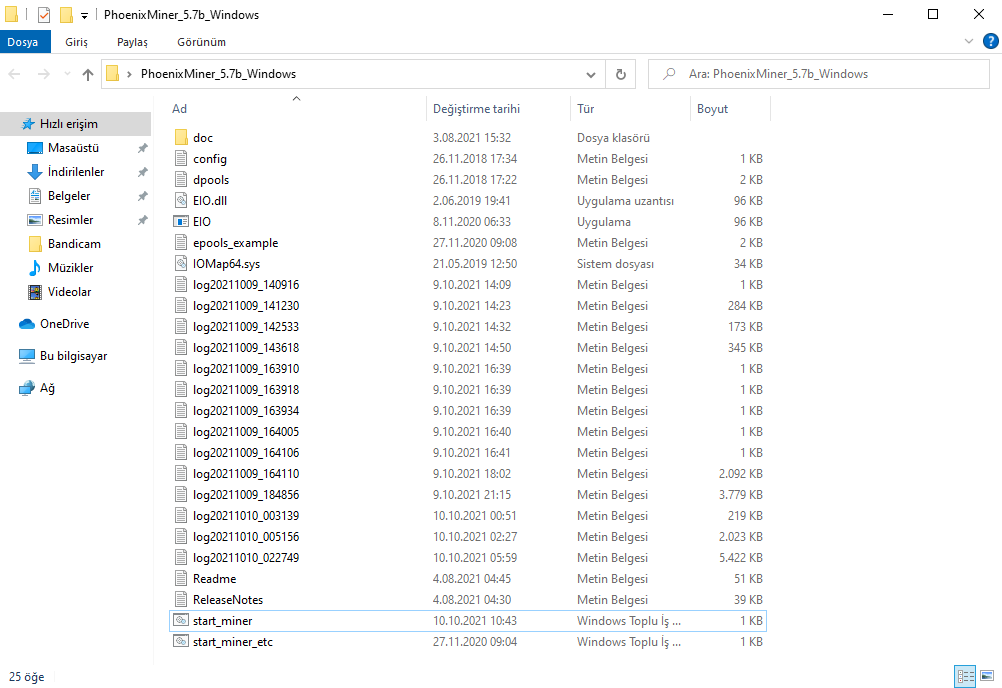This screenshot has width=1002, height=688.
Task: Open recent locations dropdown next to forward arrow
Action: point(67,74)
